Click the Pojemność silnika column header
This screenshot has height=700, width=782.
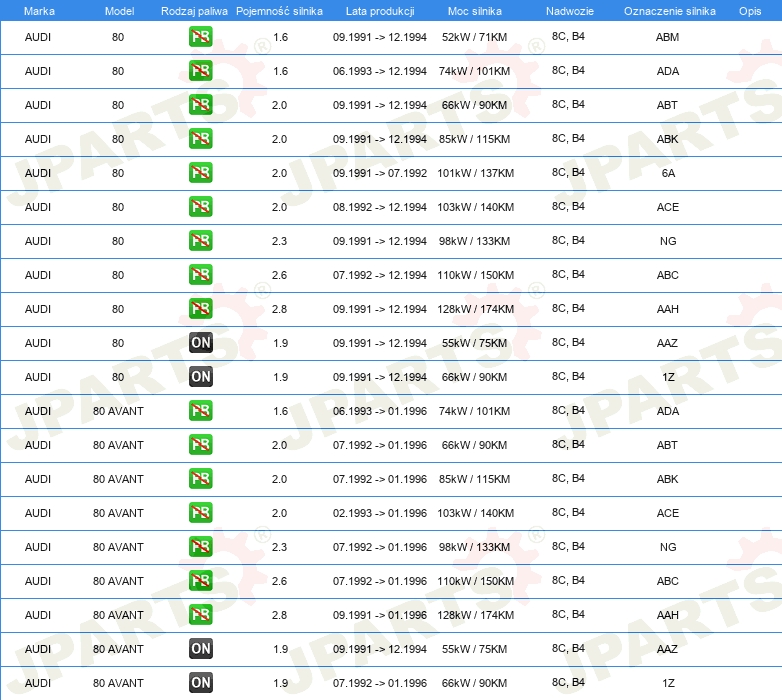[279, 11]
